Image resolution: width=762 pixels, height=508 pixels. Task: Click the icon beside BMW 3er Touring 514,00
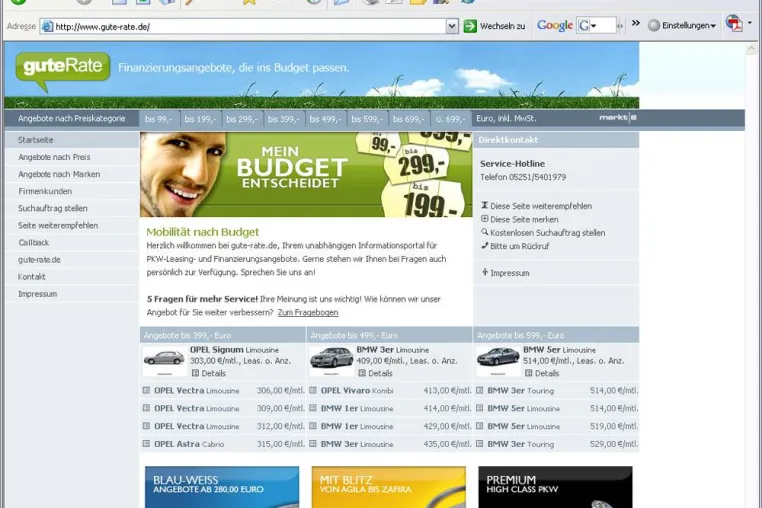pos(480,390)
